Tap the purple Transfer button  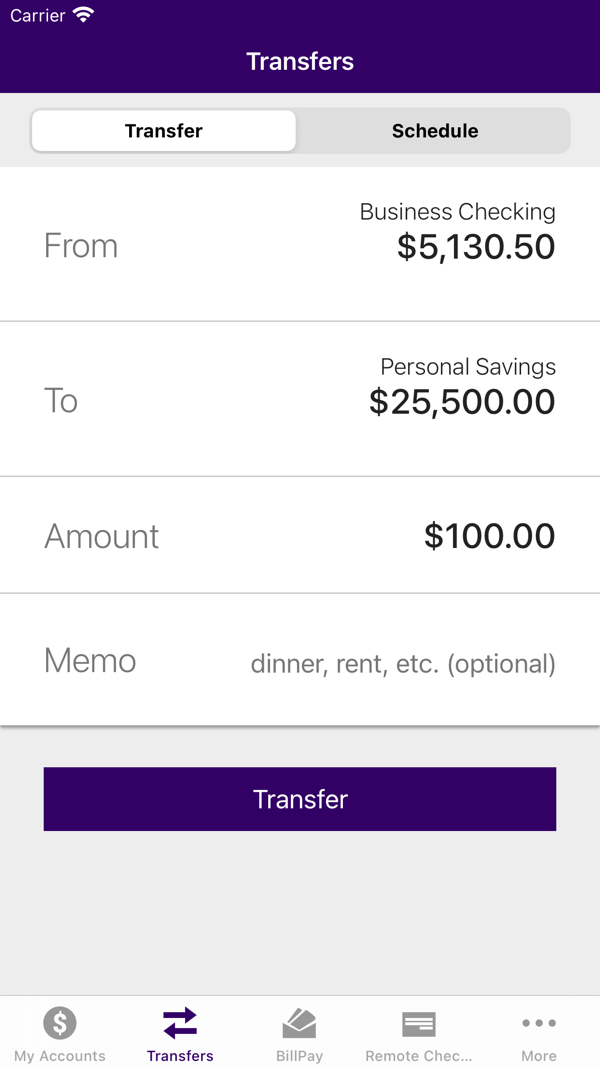300,799
